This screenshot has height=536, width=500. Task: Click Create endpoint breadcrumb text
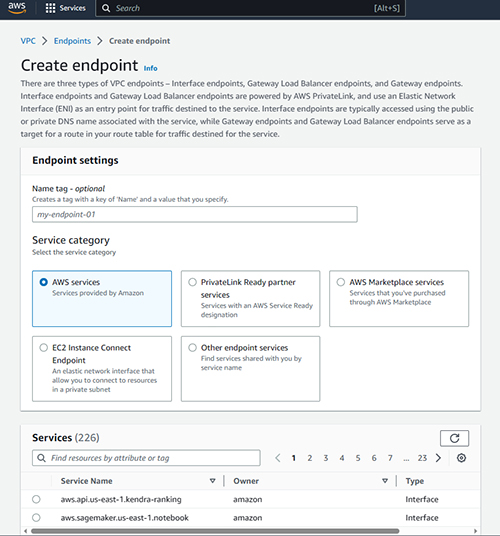[x=139, y=41]
